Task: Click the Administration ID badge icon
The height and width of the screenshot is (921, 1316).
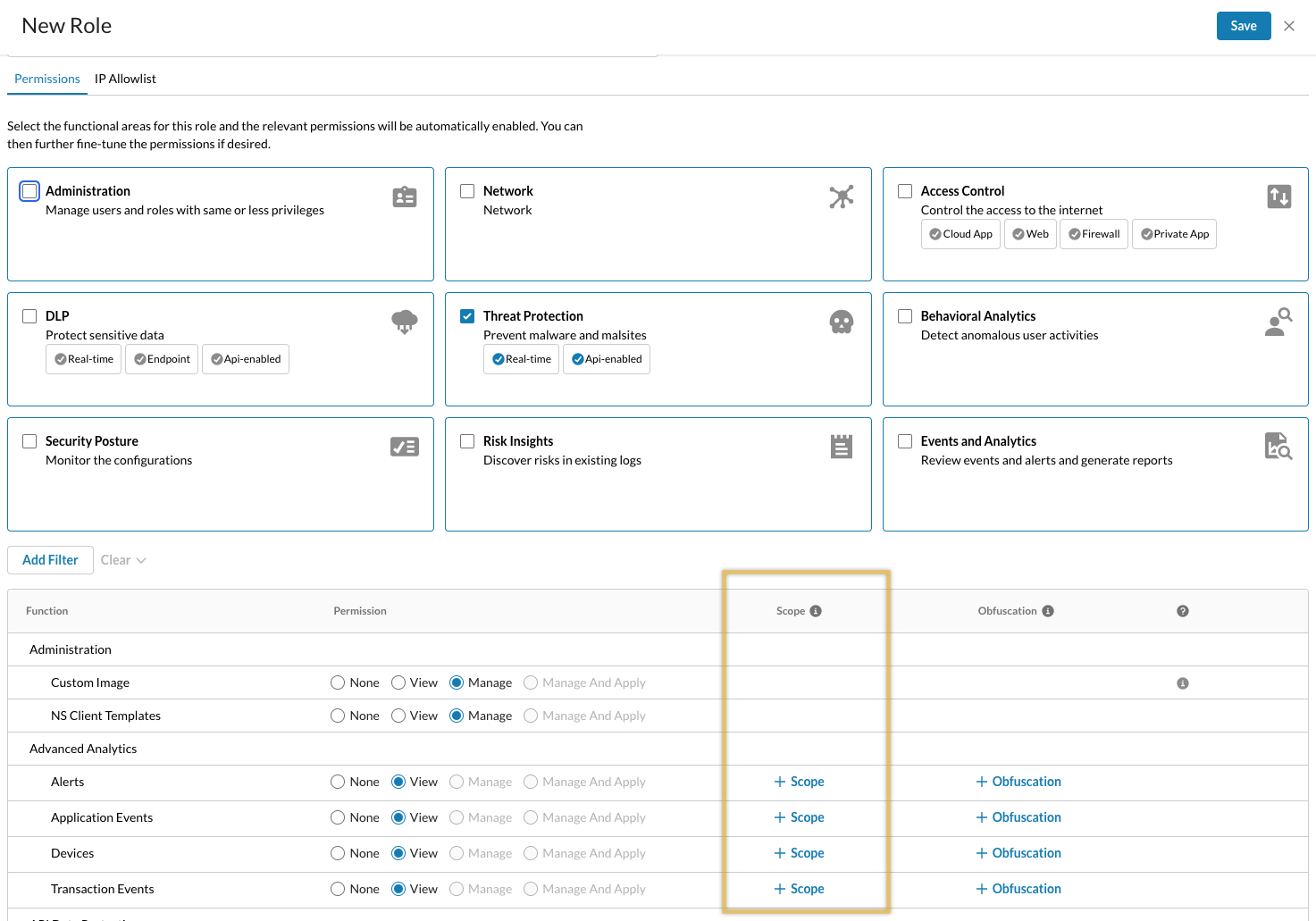Action: point(404,197)
